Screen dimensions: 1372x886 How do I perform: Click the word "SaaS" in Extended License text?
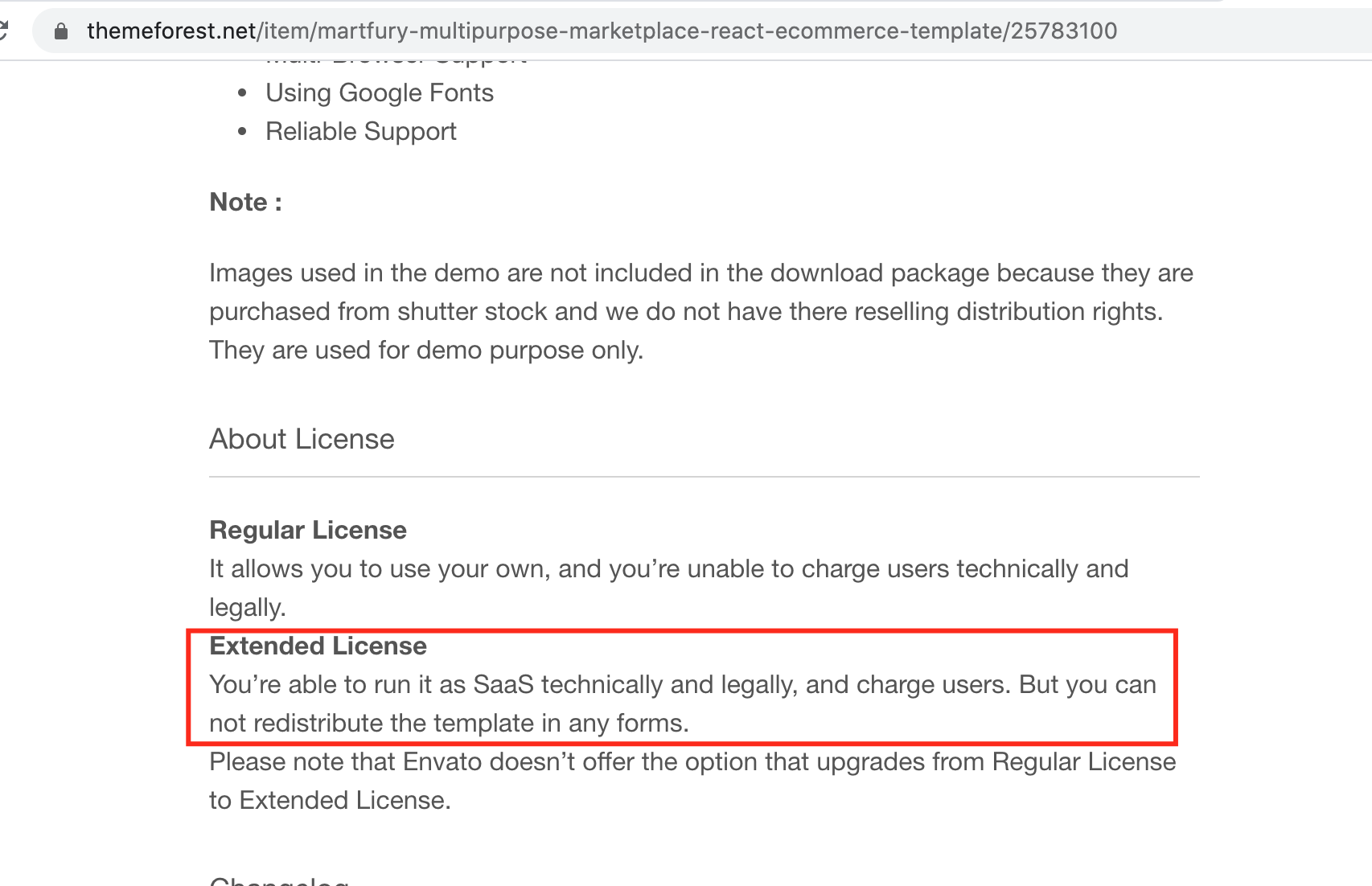click(503, 685)
